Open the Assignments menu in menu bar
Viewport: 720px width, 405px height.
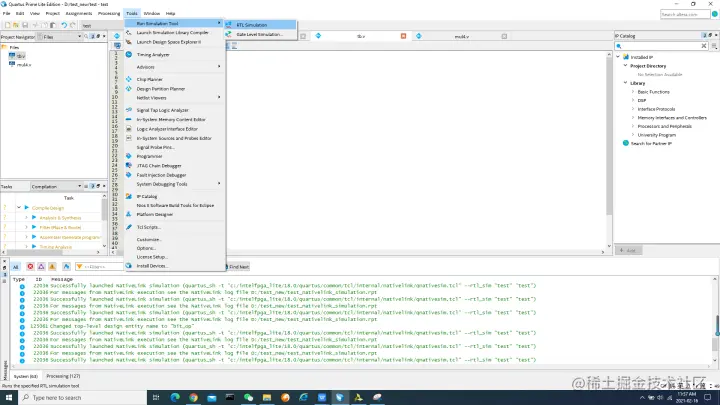coord(79,13)
